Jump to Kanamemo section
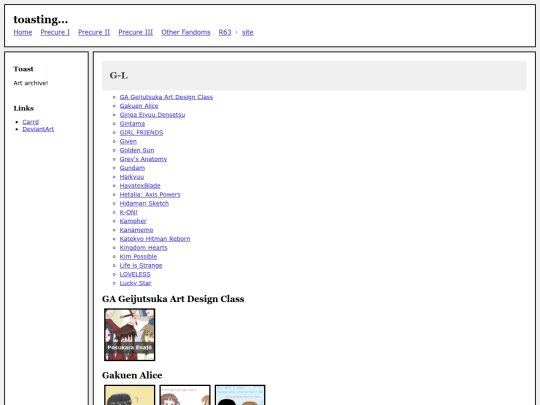540x405 pixels. tap(136, 230)
